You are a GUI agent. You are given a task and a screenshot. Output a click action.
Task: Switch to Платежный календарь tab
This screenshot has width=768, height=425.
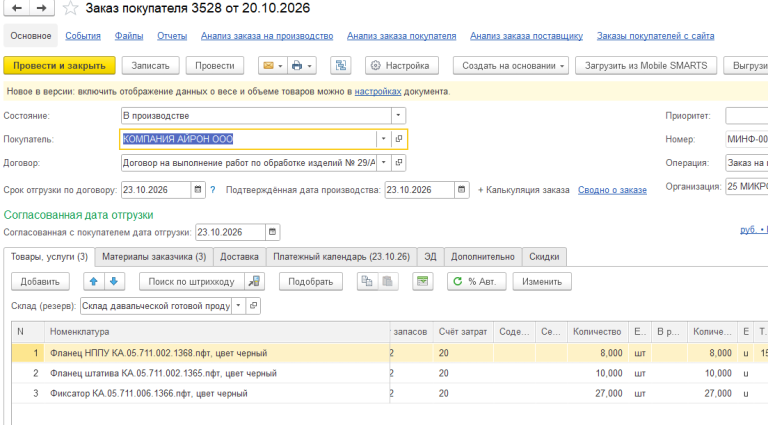(x=341, y=257)
